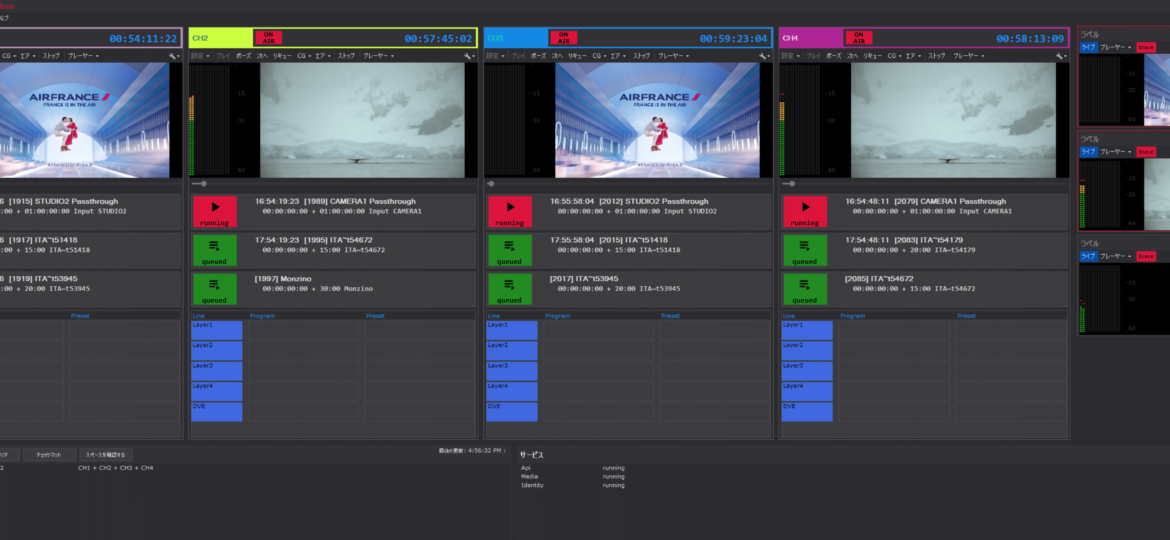Open the プレーヤー dropdown in CH3 toolbar
This screenshot has width=1170, height=540.
pos(675,56)
